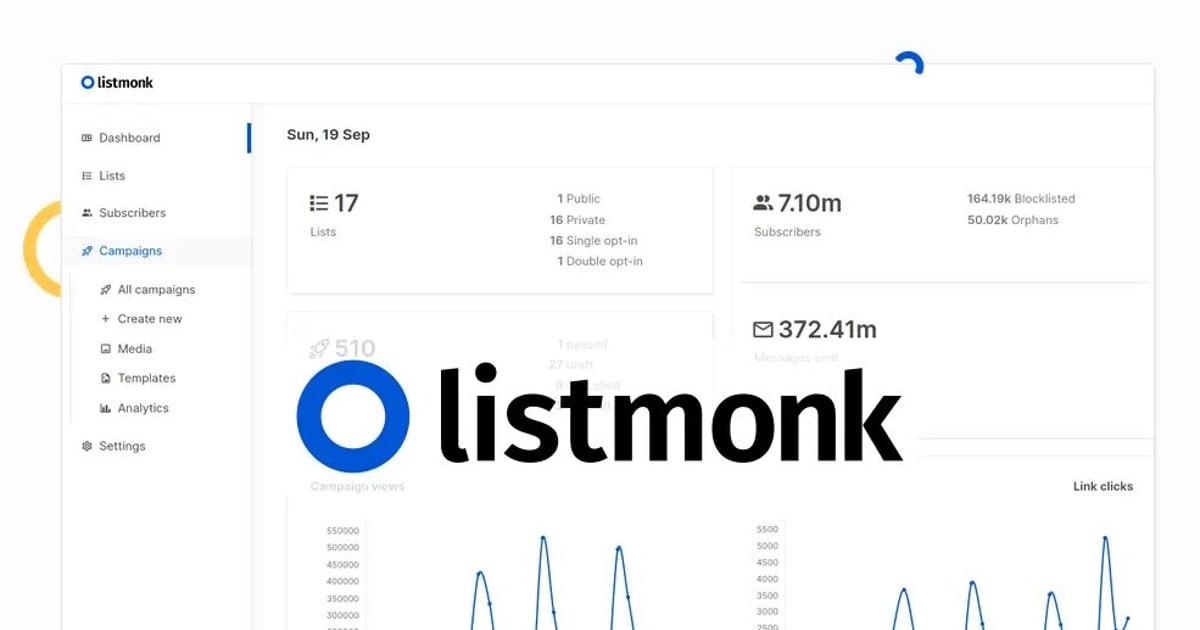Image resolution: width=1200 pixels, height=630 pixels.
Task: Click the Subscribers people icon in sidebar
Action: pos(87,213)
